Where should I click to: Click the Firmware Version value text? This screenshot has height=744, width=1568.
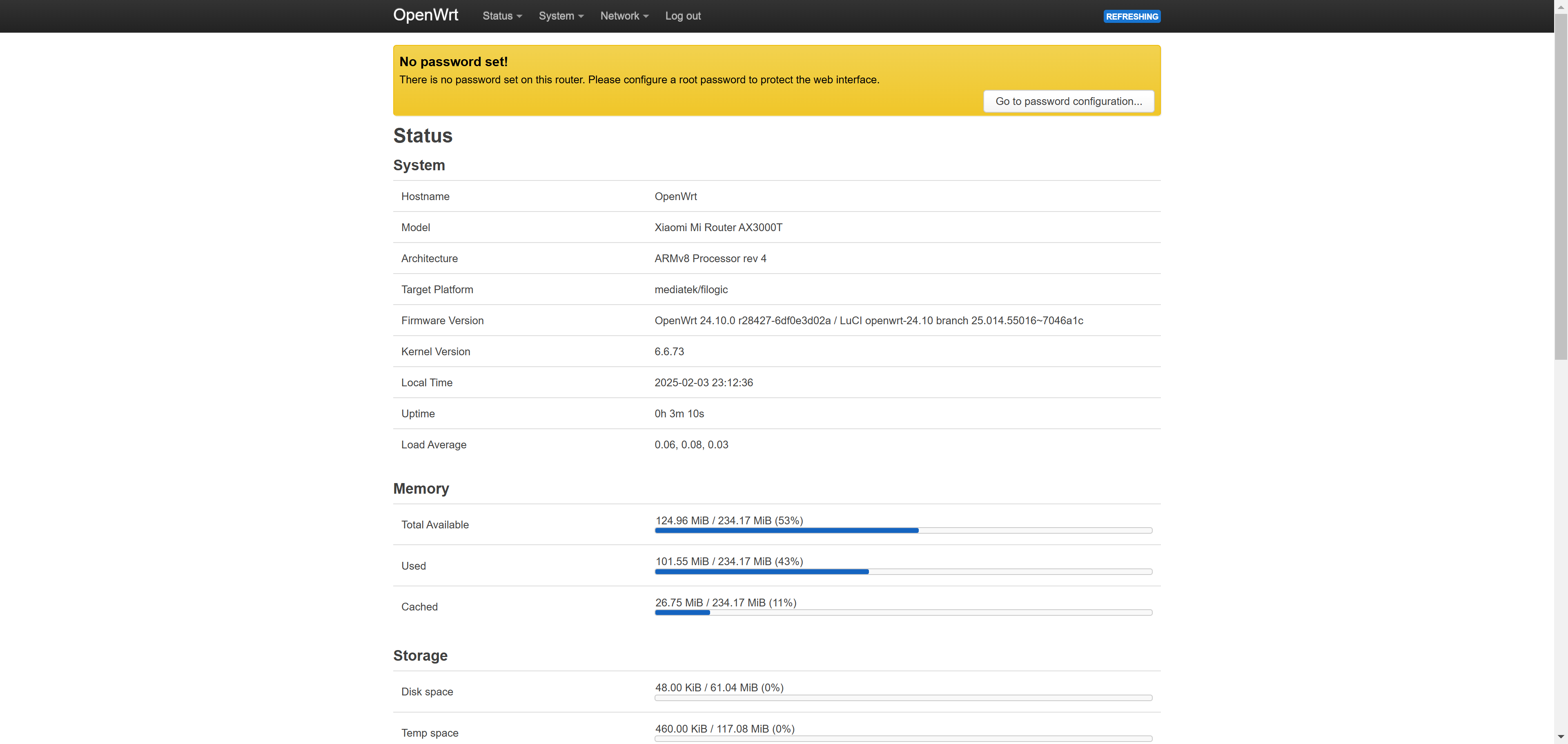coord(868,320)
